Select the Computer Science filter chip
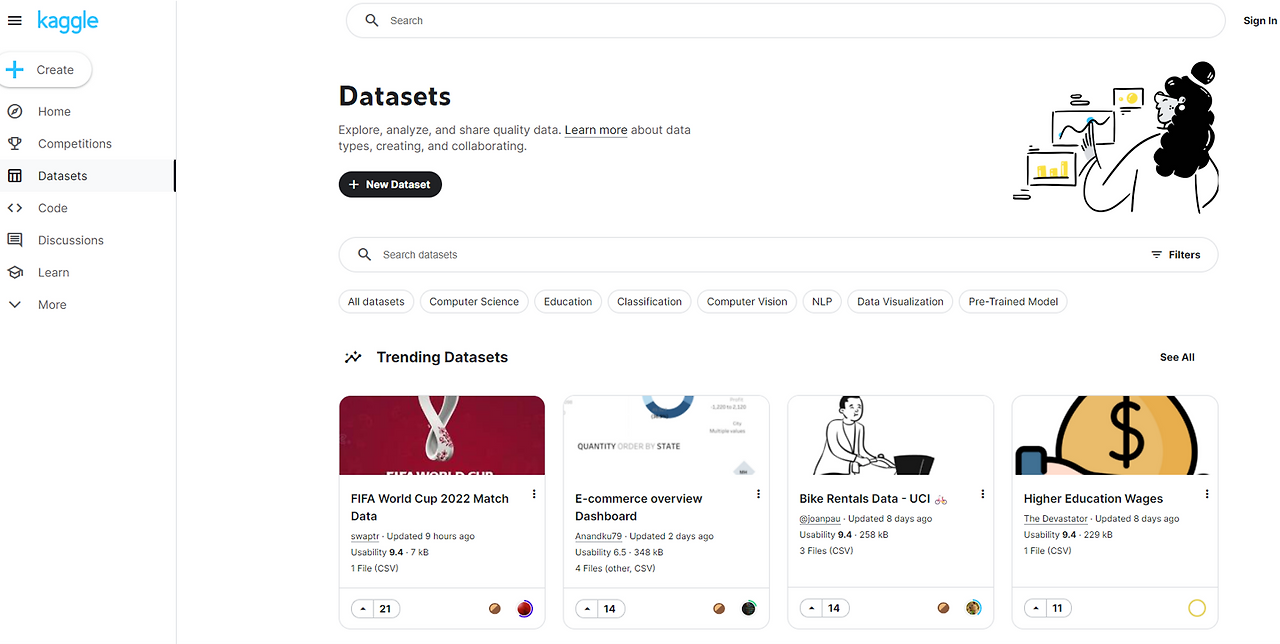 pos(474,302)
